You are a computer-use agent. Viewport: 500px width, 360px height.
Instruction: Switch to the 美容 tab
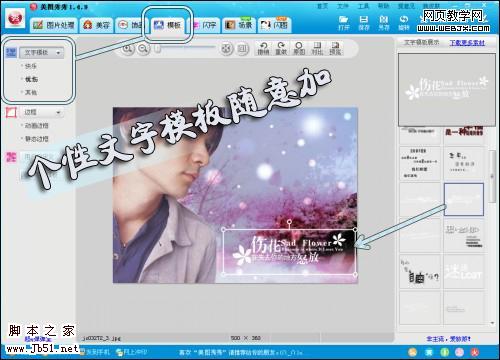click(97, 25)
